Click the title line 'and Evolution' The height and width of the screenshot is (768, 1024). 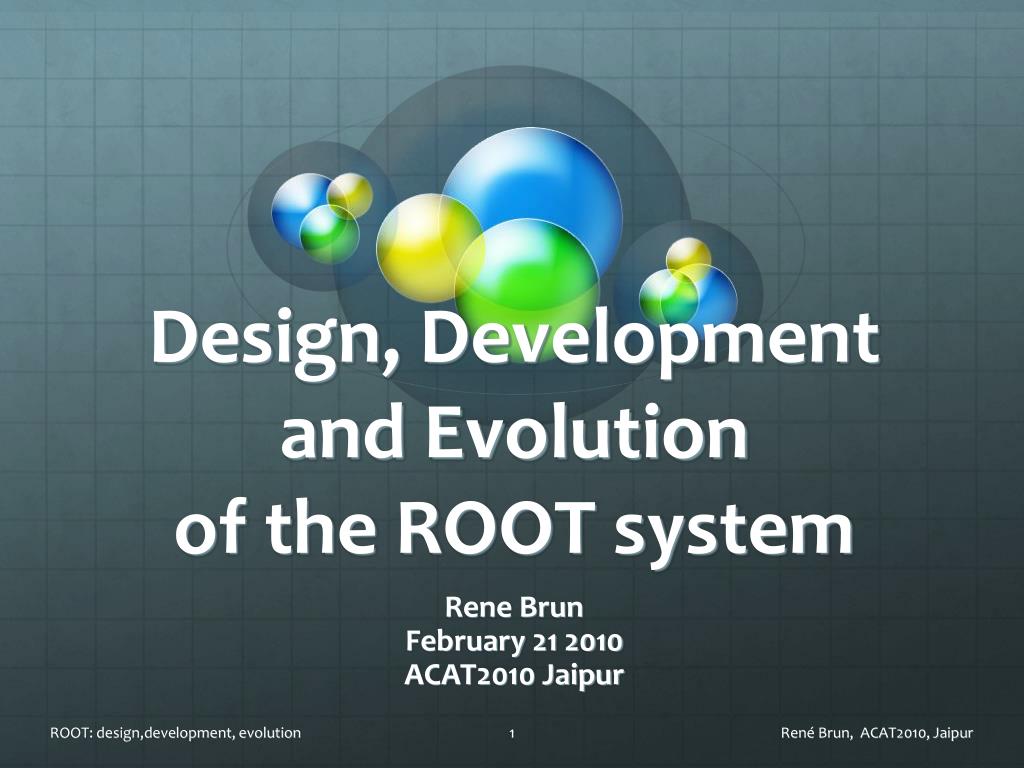pos(515,432)
